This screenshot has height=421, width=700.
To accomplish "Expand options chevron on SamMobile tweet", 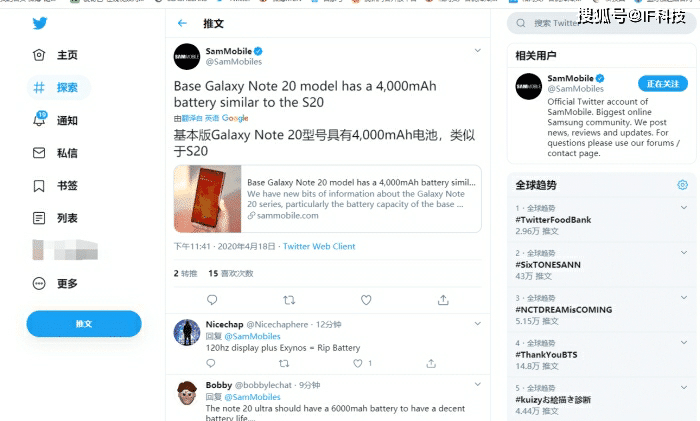I will tap(478, 50).
